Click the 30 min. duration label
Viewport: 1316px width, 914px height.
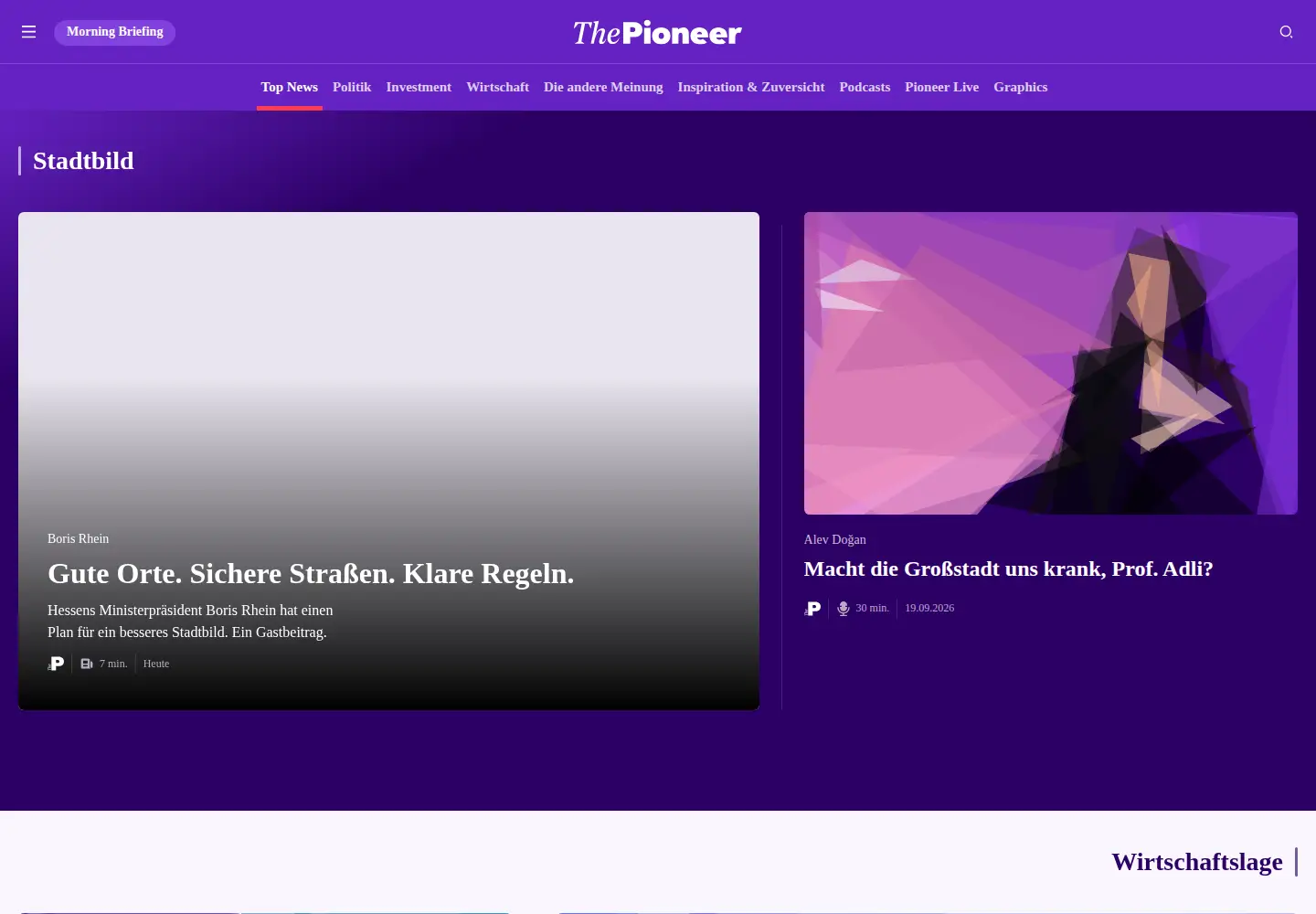pyautogui.click(x=872, y=608)
